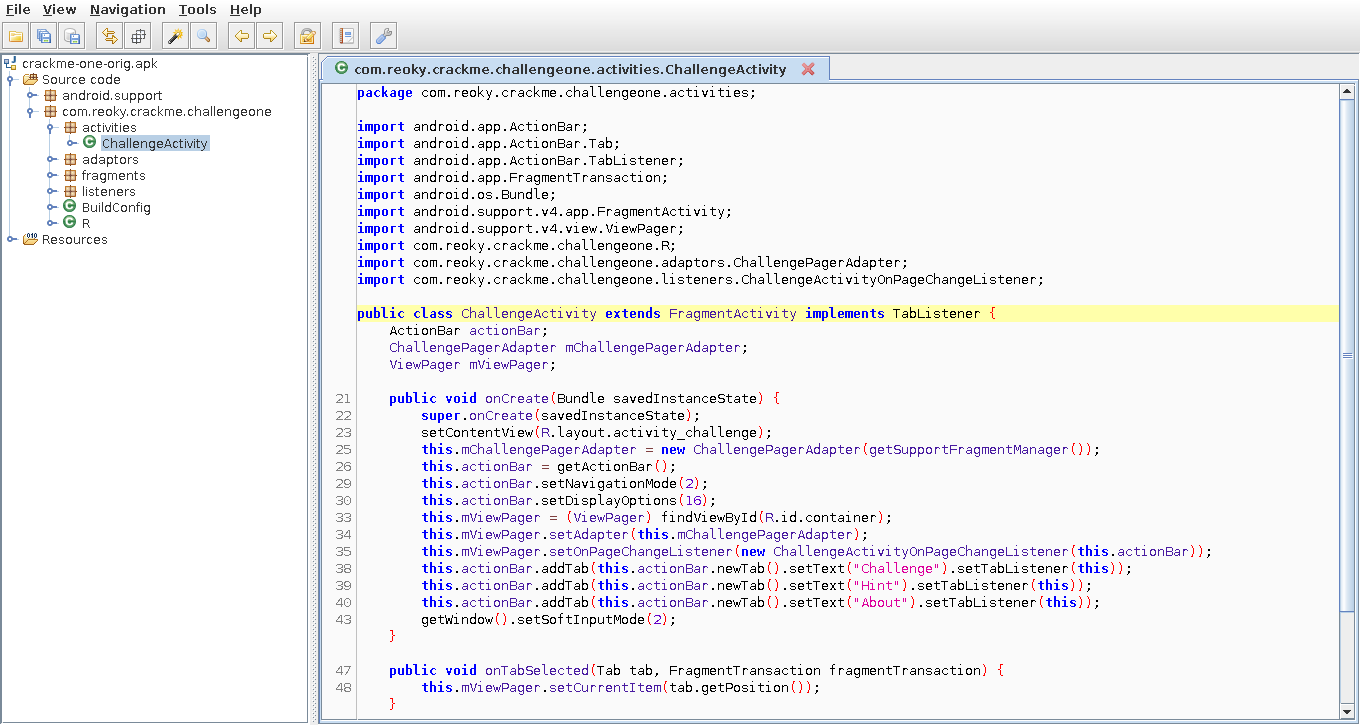Collapse com.reoky.crackme.challengeone package
Image resolution: width=1360 pixels, height=725 pixels.
click(31, 112)
